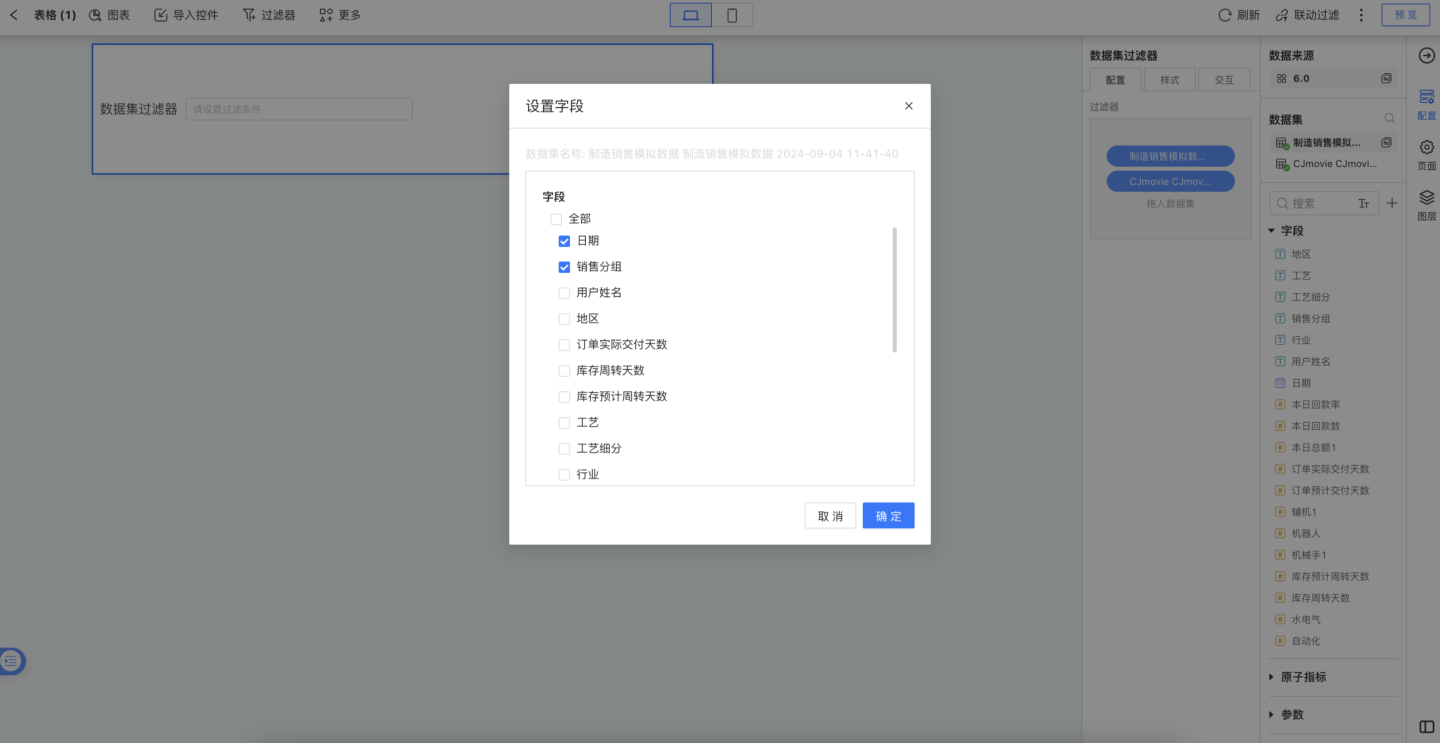Click the 取消 cancel button
The height and width of the screenshot is (743, 1440).
pyautogui.click(x=830, y=516)
